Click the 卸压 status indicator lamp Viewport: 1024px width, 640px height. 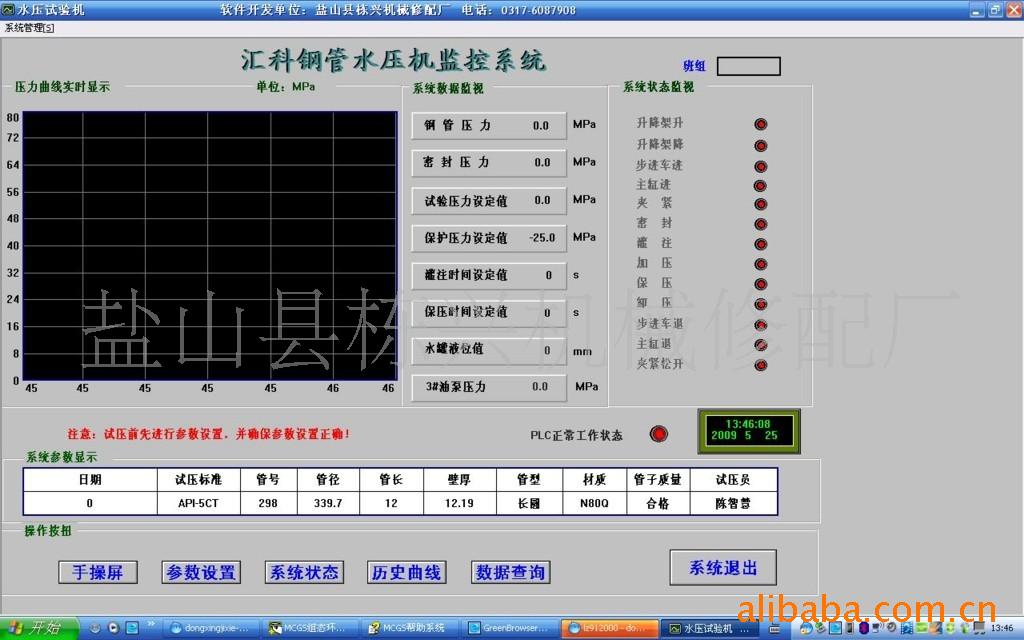[761, 304]
